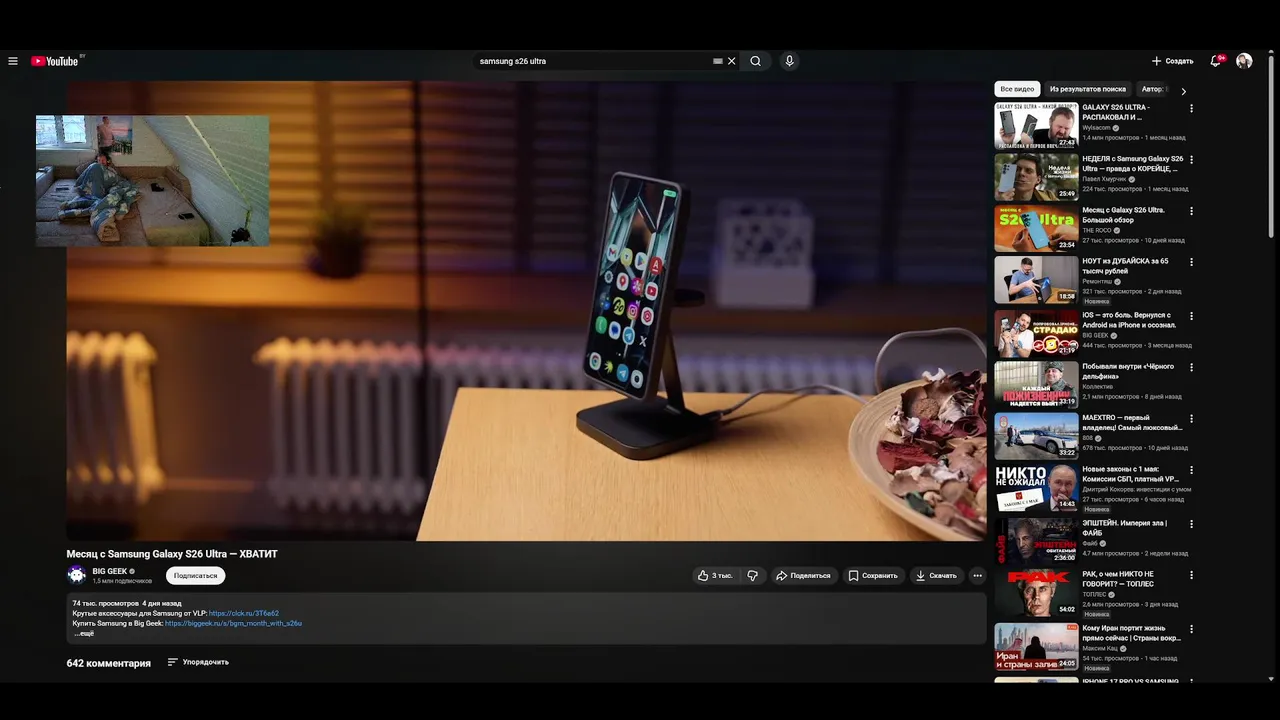
Task: Open options for Месяц с Galaxy S26 Ultra Большой обзор
Action: [1191, 211]
